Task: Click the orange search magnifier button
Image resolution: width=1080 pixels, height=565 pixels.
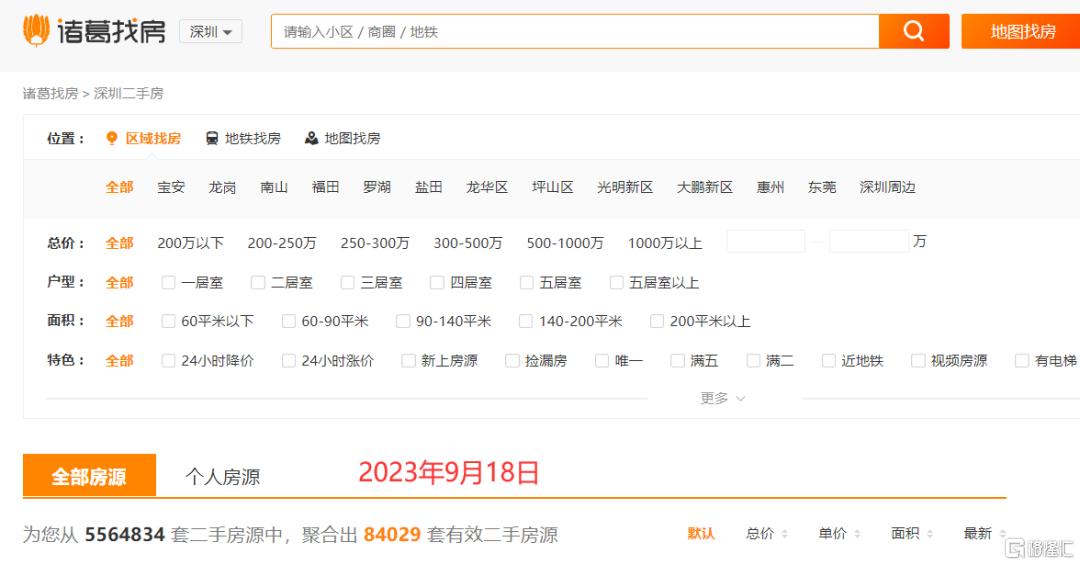Action: [x=914, y=31]
